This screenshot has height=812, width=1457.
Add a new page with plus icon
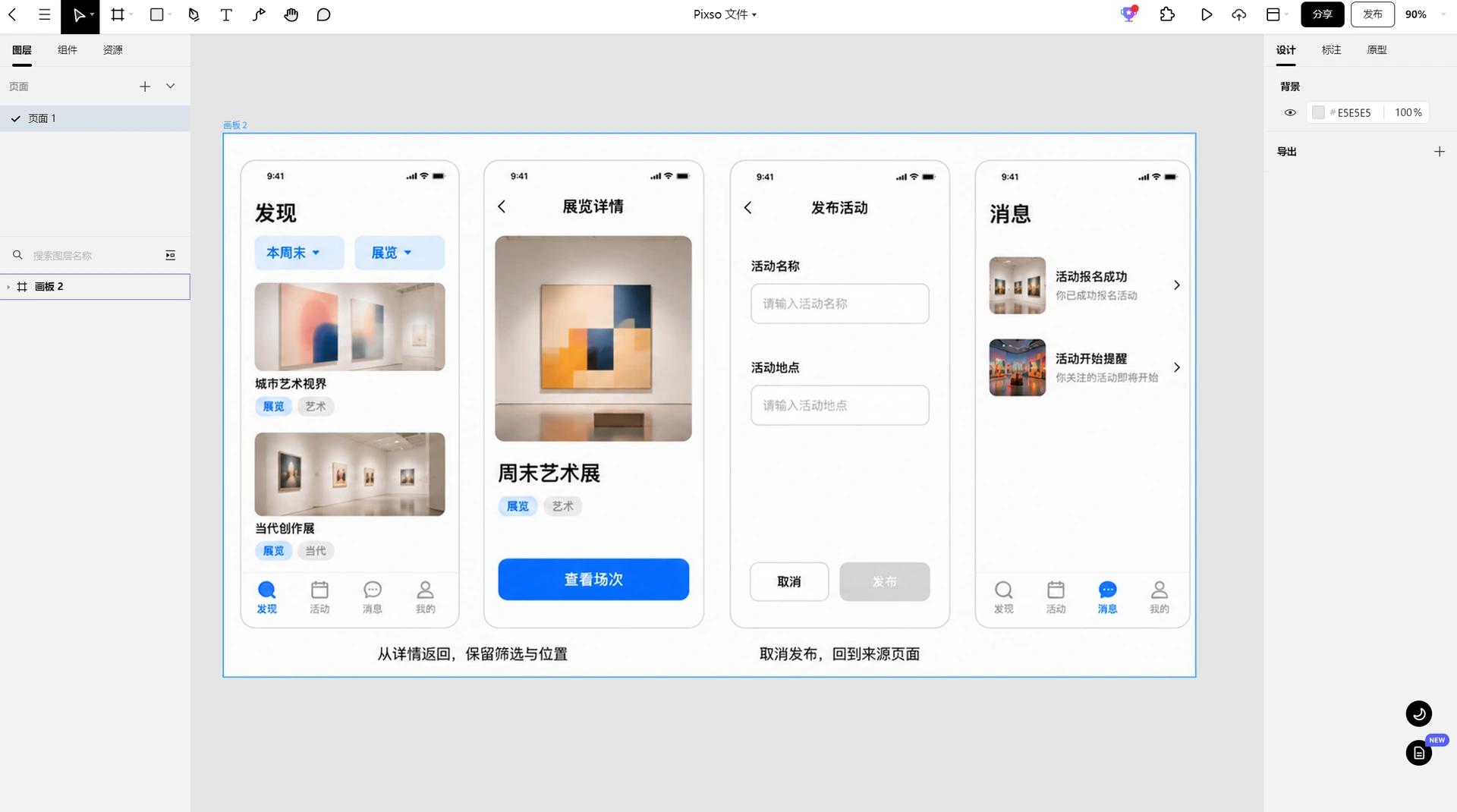coord(145,87)
